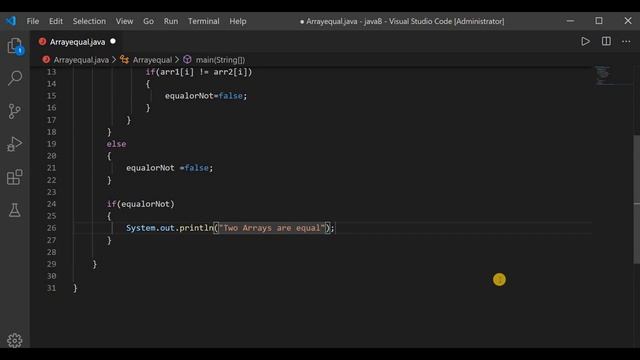The image size is (640, 360).
Task: Click the main(String[]) breadcrumb
Action: coord(220,60)
